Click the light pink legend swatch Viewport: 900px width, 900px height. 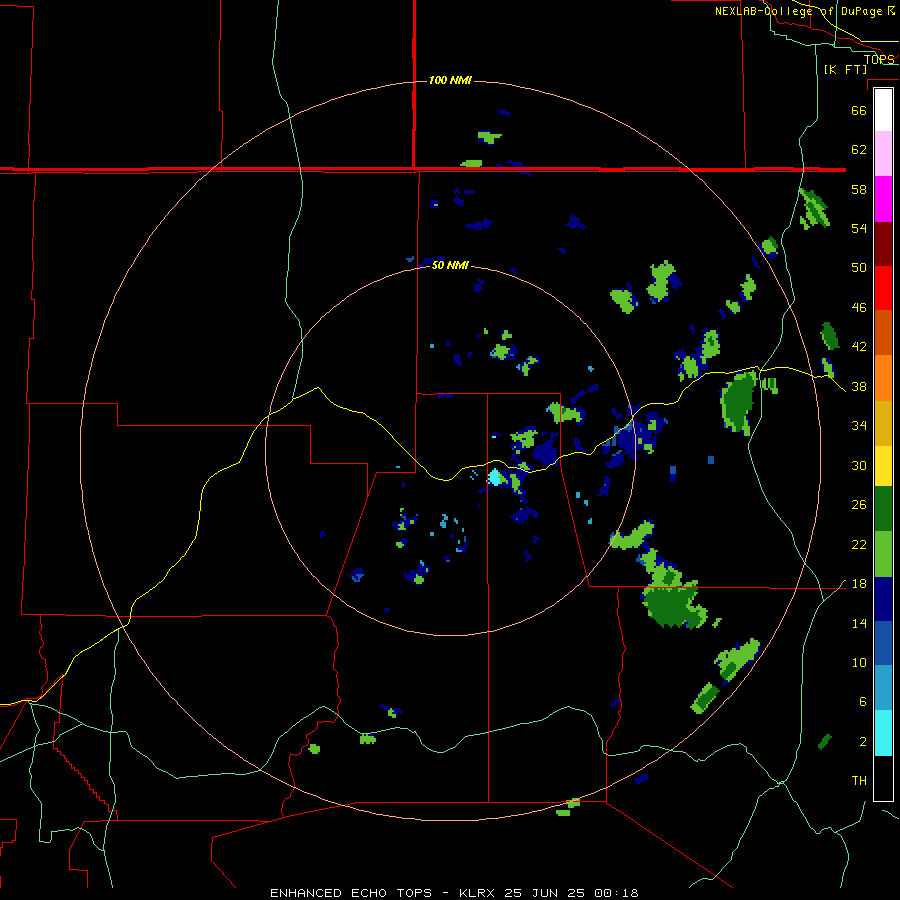[x=883, y=154]
